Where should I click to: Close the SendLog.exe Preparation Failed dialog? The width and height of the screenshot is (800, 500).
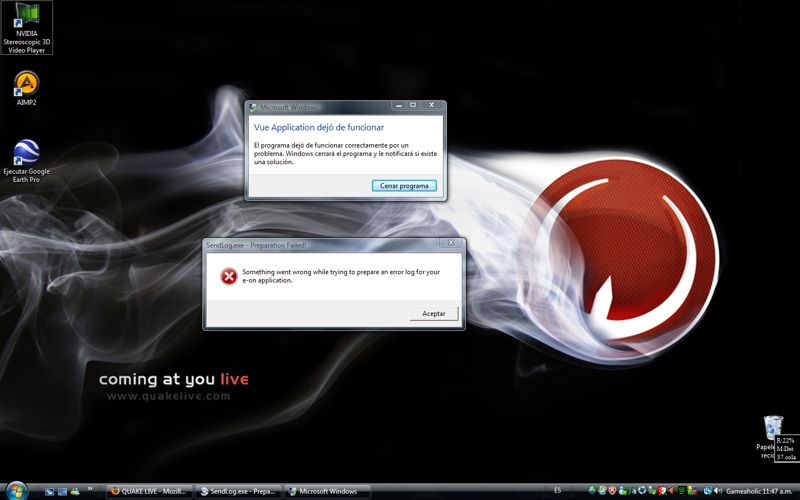pyautogui.click(x=451, y=243)
